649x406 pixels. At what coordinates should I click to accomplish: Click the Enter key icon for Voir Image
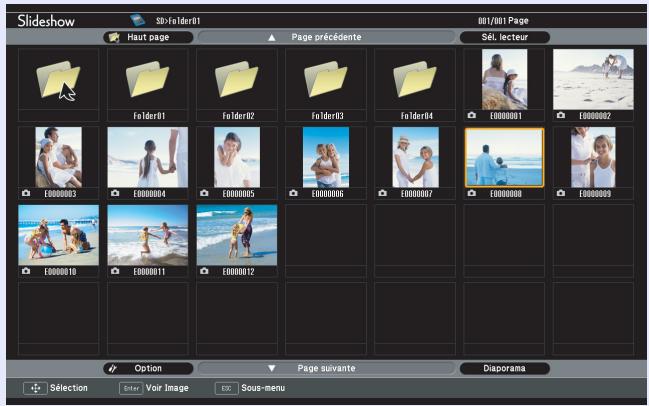pyautogui.click(x=131, y=388)
